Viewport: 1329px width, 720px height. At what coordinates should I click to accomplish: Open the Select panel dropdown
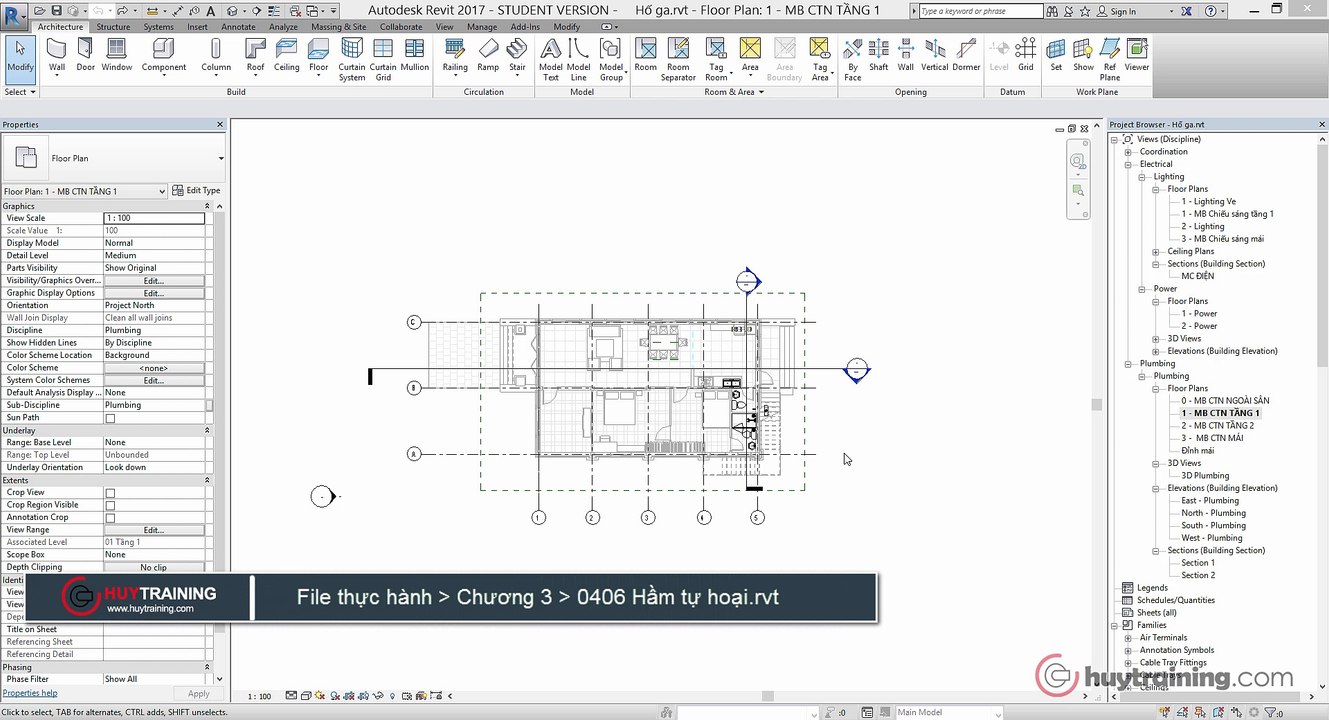point(20,92)
